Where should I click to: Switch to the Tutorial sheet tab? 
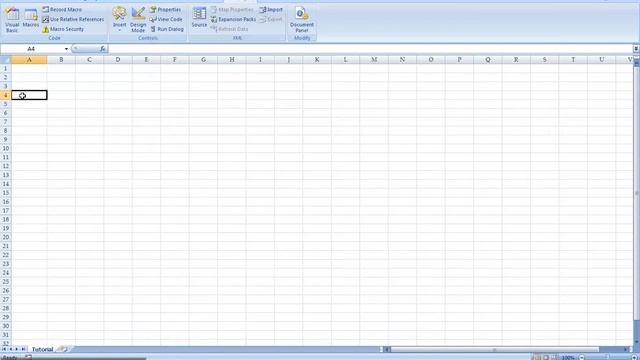pyautogui.click(x=42, y=349)
